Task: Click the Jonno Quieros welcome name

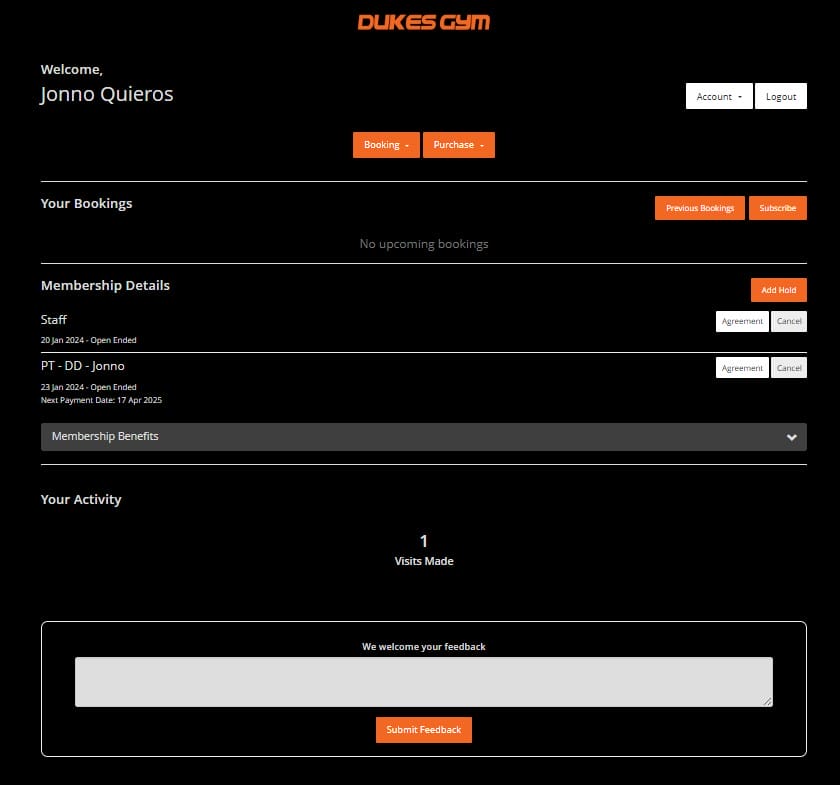Action: pos(107,95)
